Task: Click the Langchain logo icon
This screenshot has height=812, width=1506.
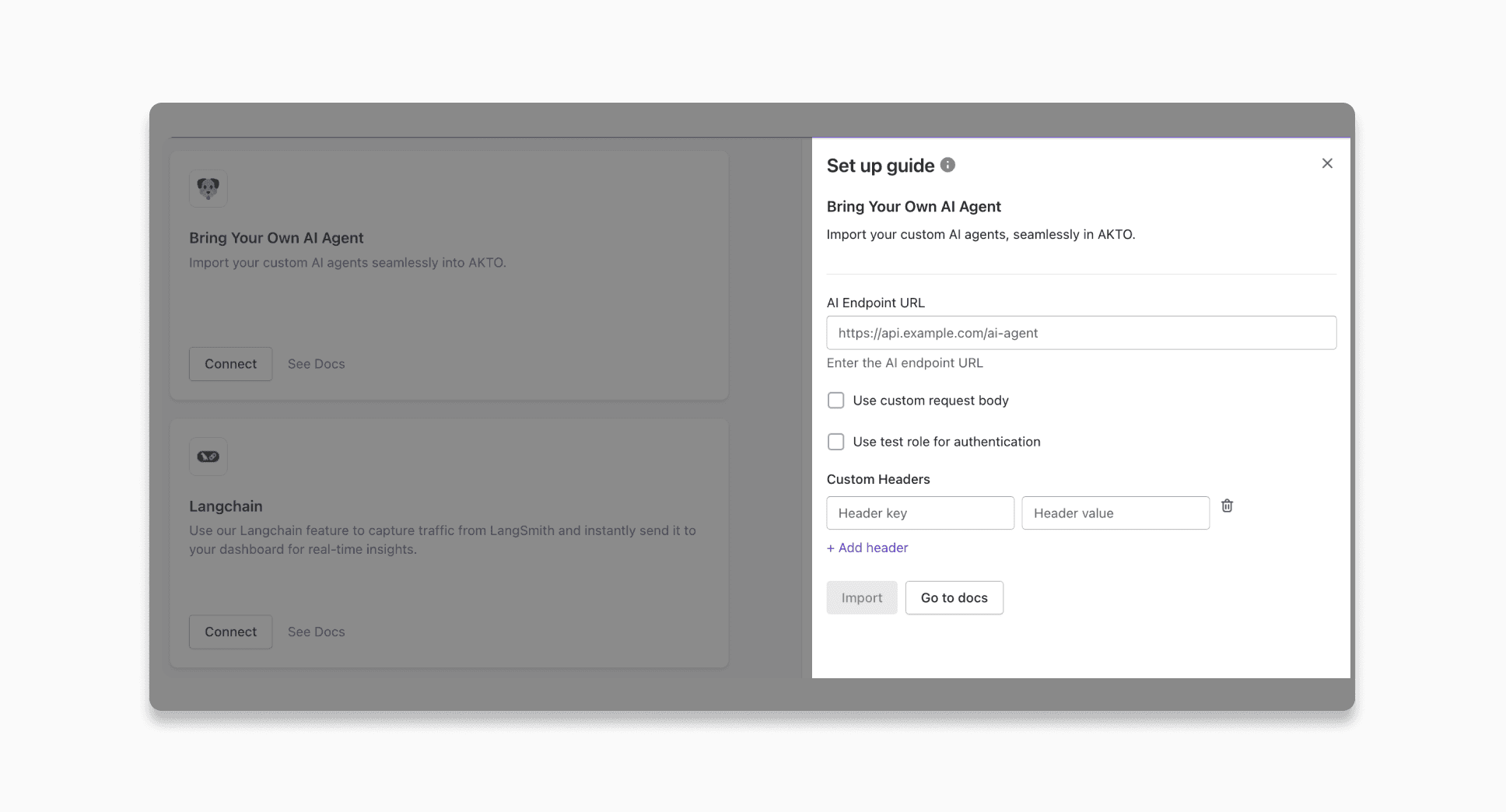Action: (208, 457)
